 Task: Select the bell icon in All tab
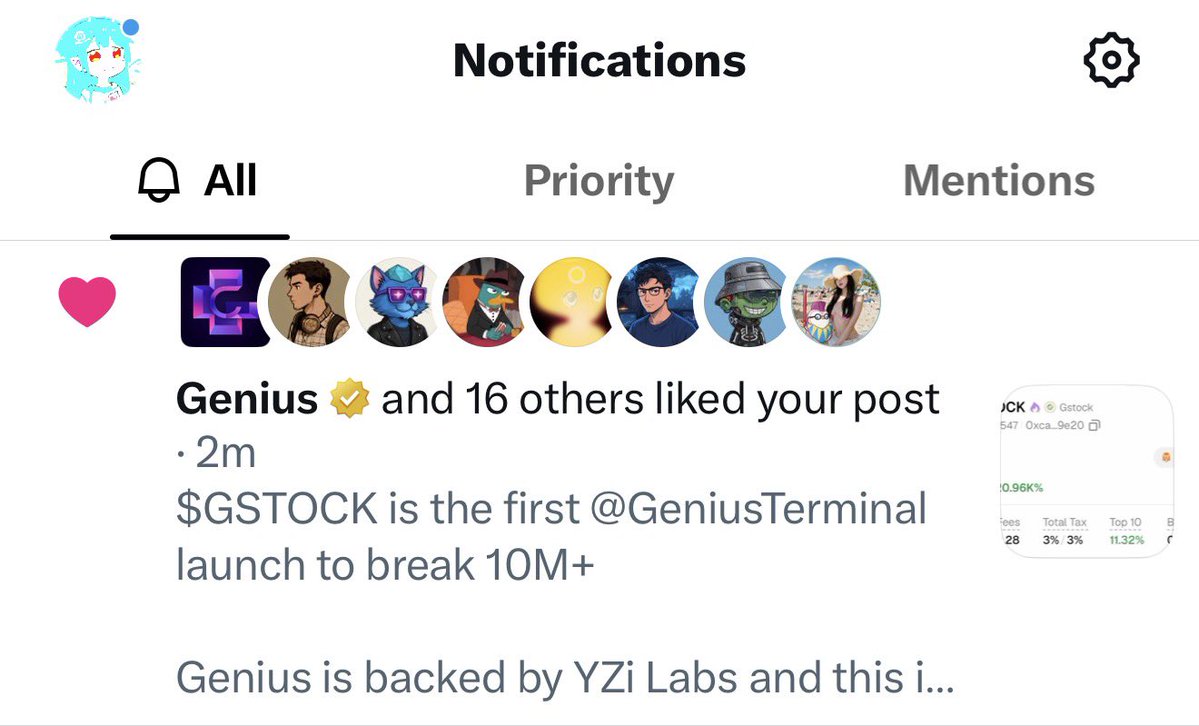tap(159, 181)
